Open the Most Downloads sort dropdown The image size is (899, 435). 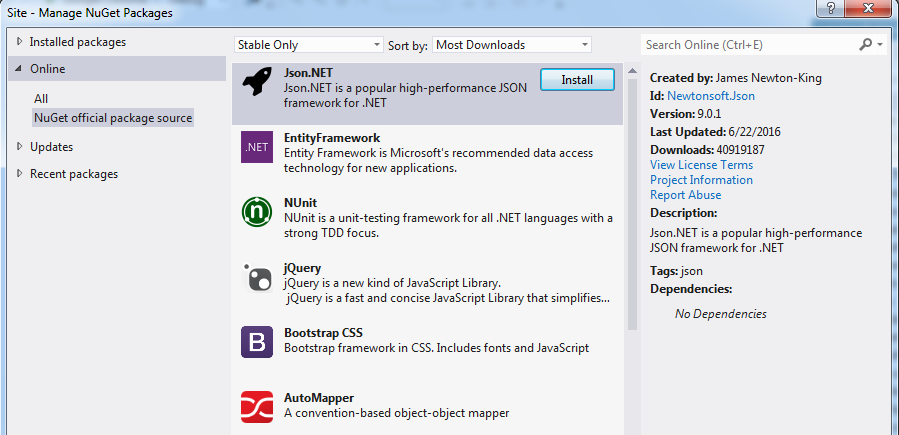tap(511, 45)
